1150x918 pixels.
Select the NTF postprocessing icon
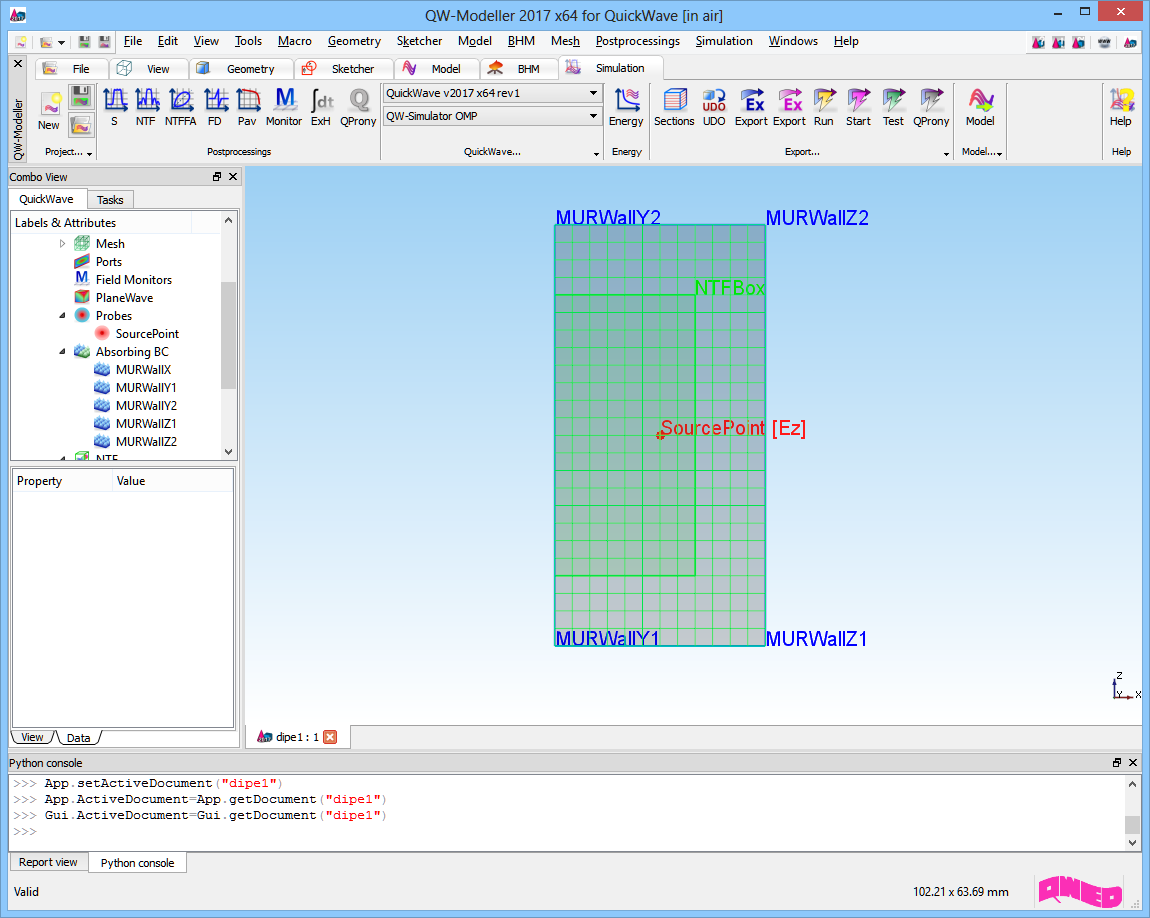point(146,107)
